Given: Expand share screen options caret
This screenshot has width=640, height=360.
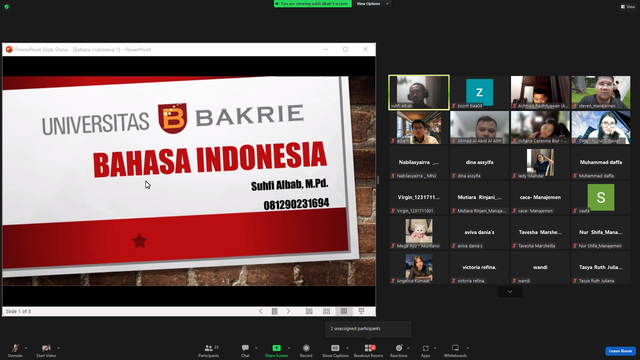Looking at the screenshot, I should [289, 348].
